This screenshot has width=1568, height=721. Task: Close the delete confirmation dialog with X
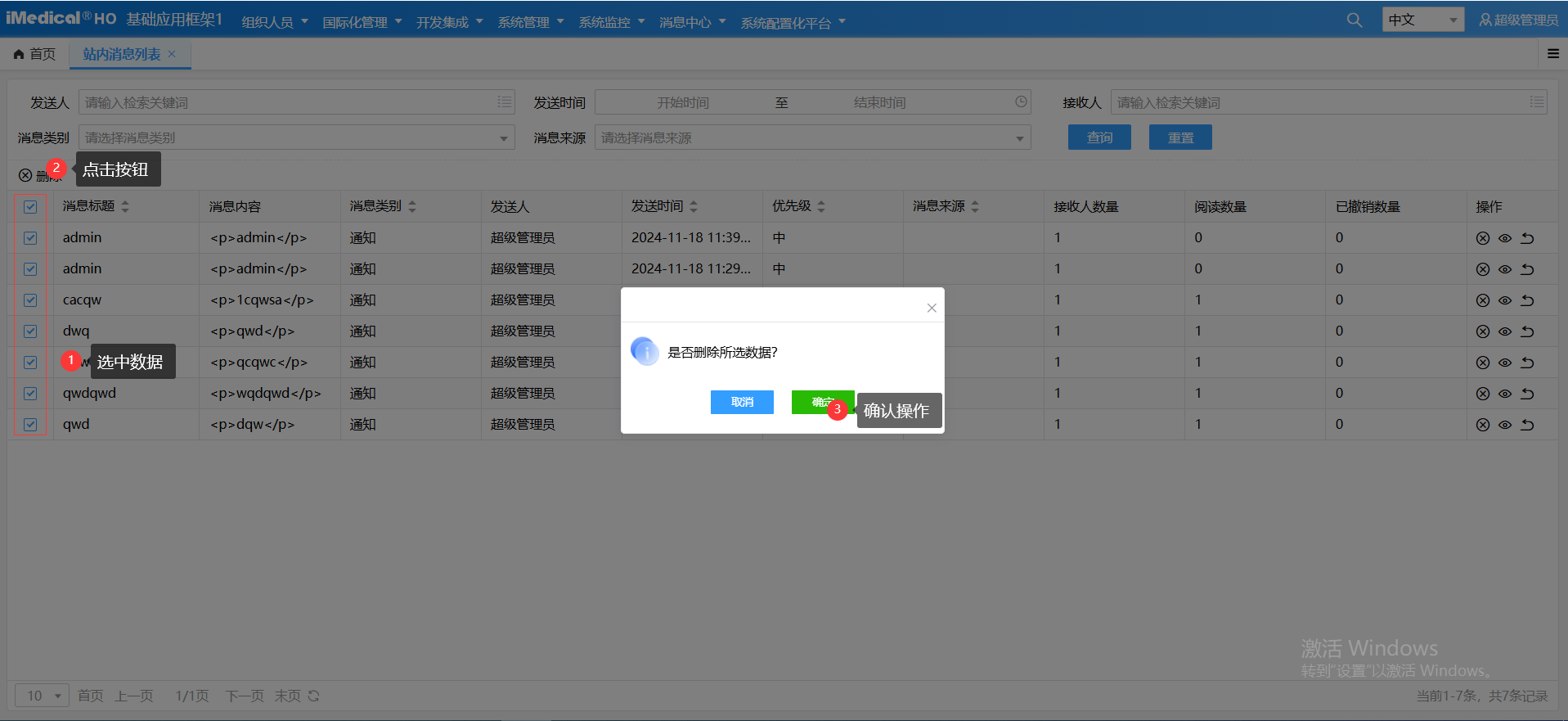(x=932, y=308)
